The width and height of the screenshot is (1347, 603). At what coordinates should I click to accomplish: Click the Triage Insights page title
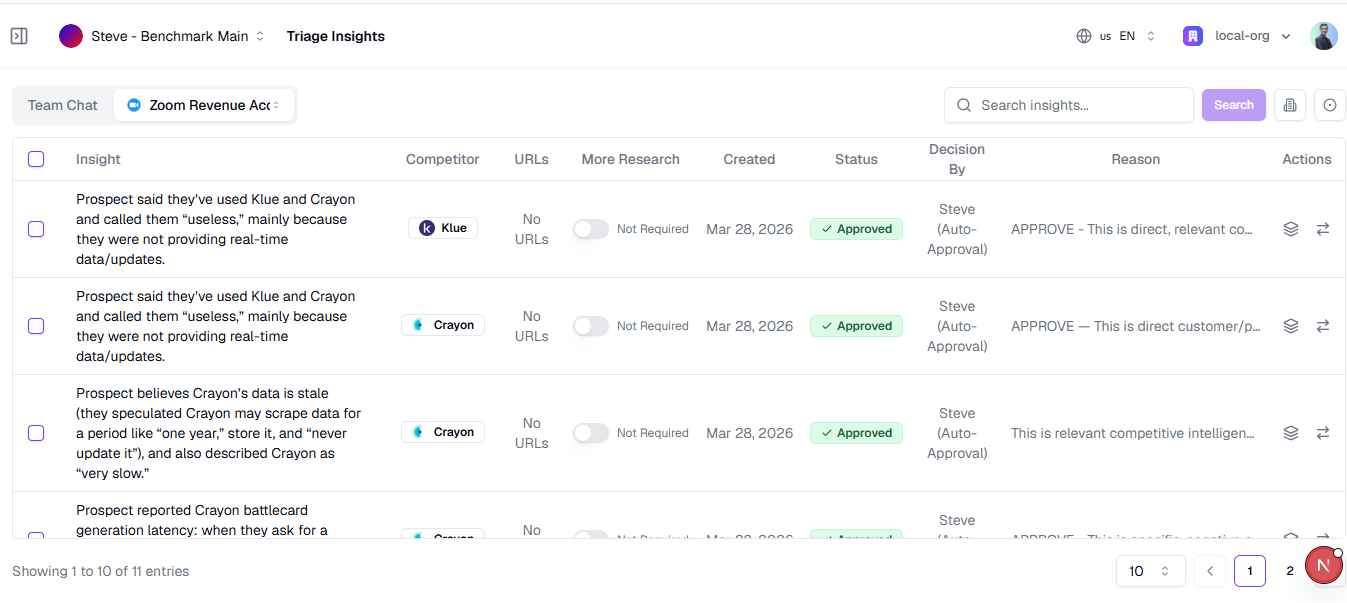click(x=336, y=36)
